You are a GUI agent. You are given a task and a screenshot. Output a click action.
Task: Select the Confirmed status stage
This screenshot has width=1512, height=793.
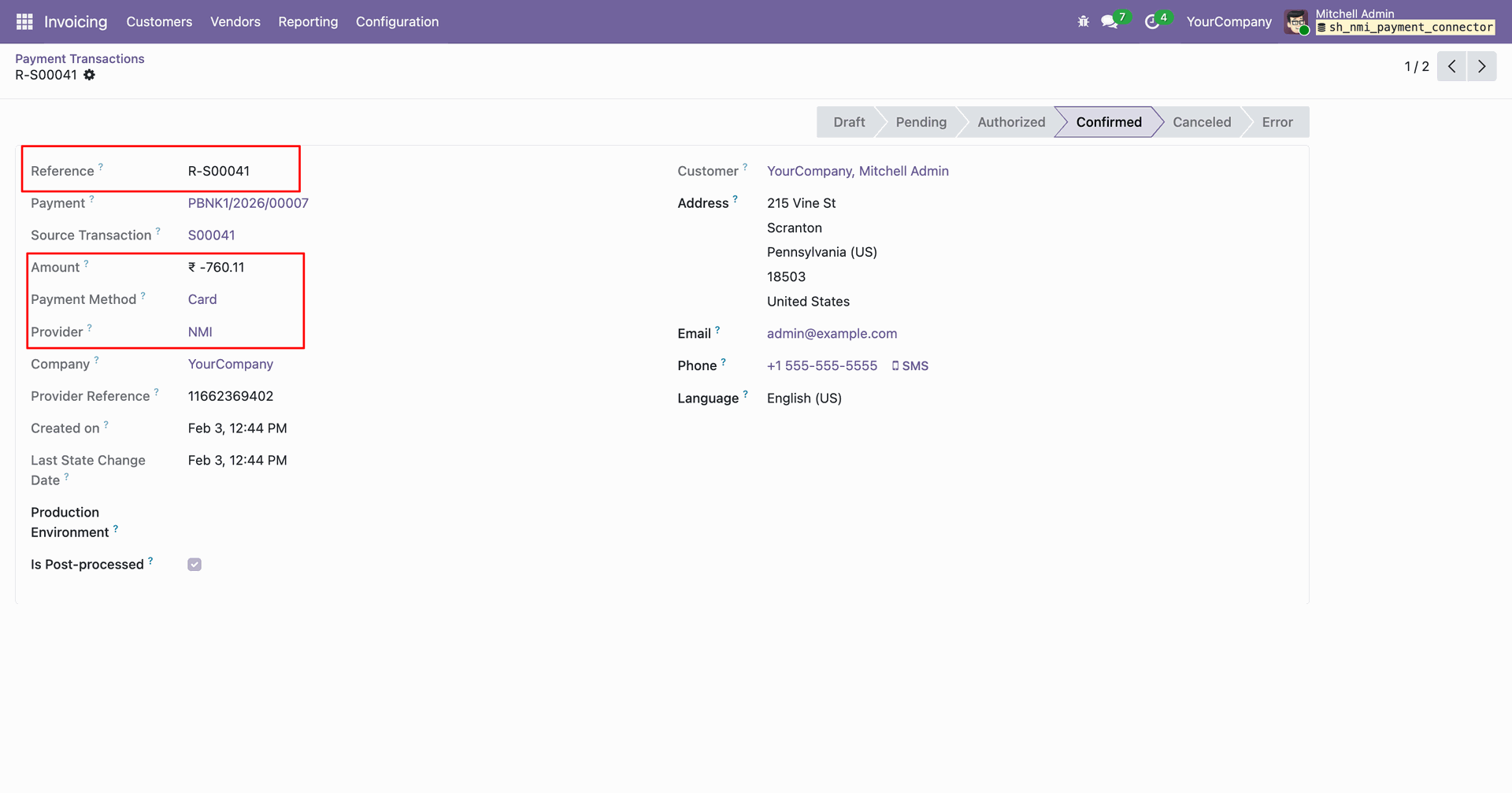pyautogui.click(x=1109, y=122)
